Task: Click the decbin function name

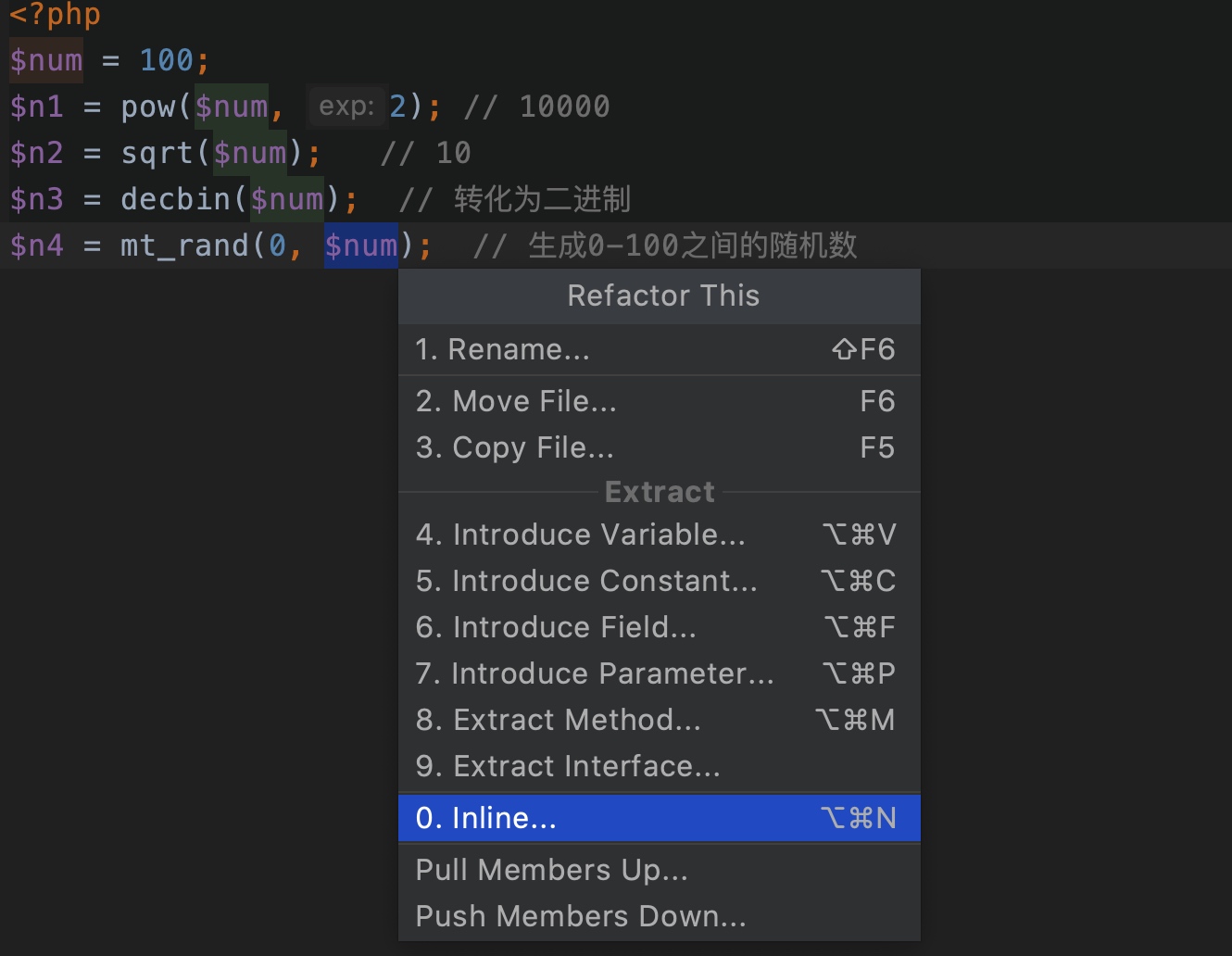Action: [175, 199]
